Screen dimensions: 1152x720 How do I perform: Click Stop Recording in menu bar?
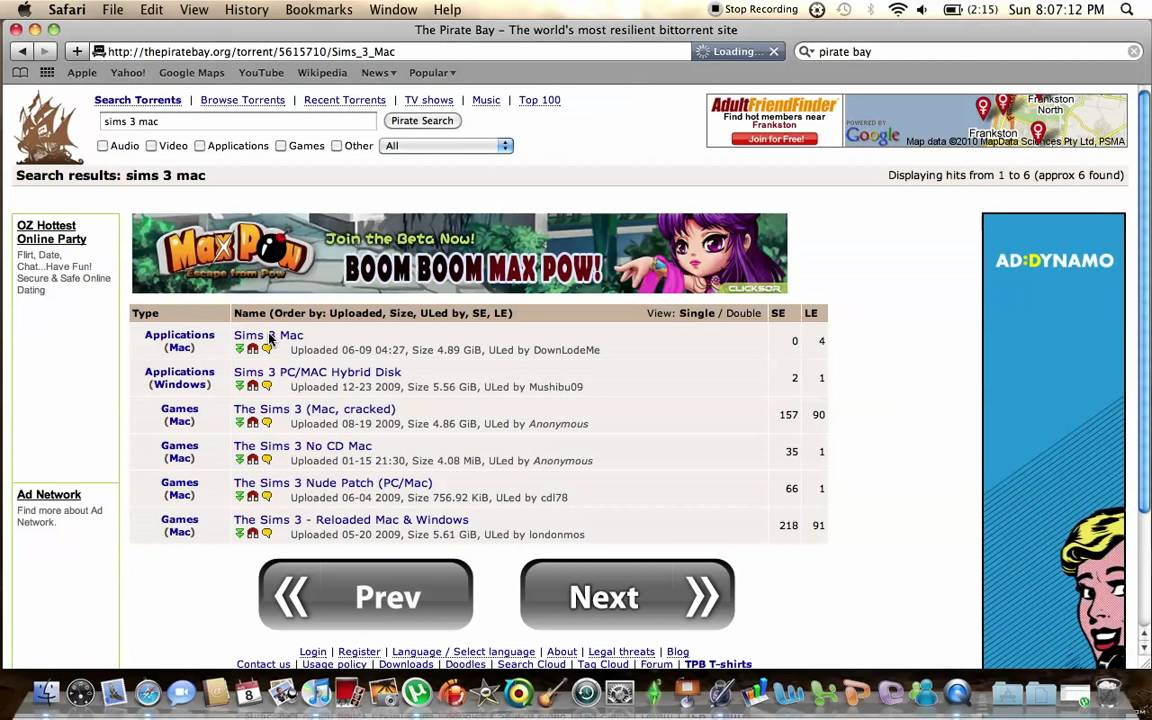point(753,10)
